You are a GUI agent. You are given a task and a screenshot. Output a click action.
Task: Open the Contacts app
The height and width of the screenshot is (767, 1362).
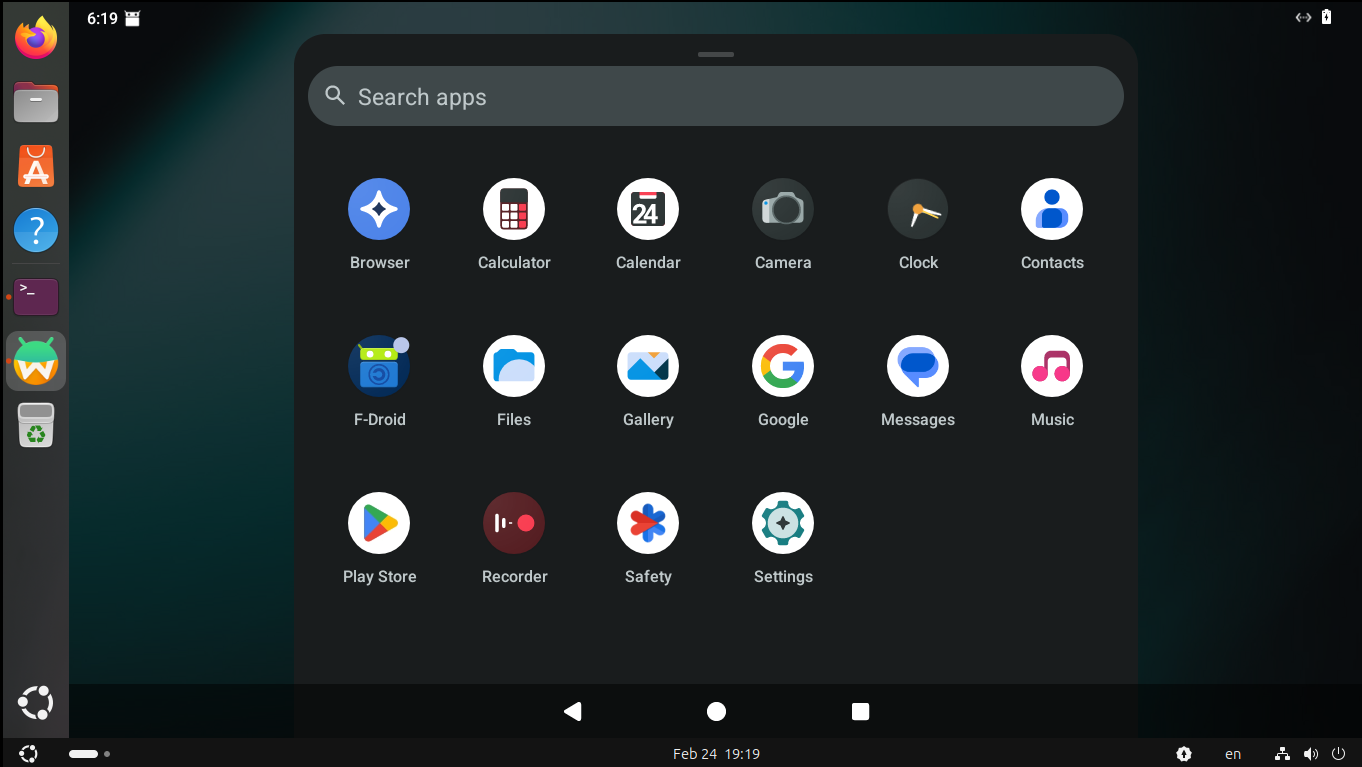(1052, 209)
